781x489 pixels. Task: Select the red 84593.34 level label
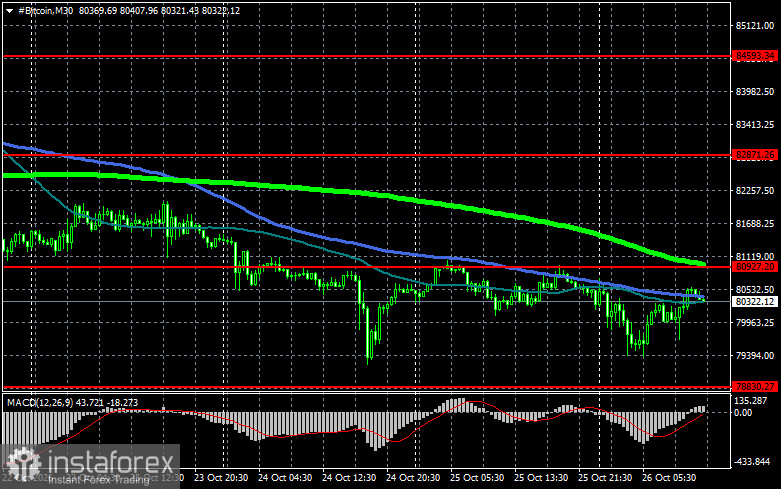click(755, 56)
